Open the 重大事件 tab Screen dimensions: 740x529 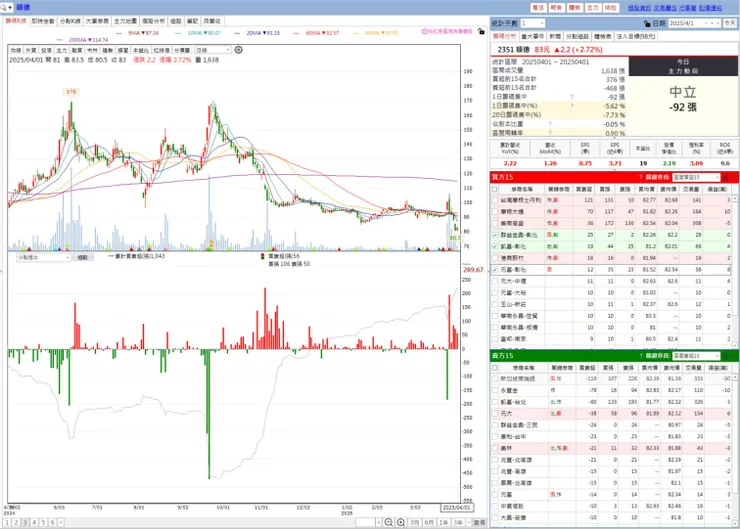pyautogui.click(x=532, y=36)
